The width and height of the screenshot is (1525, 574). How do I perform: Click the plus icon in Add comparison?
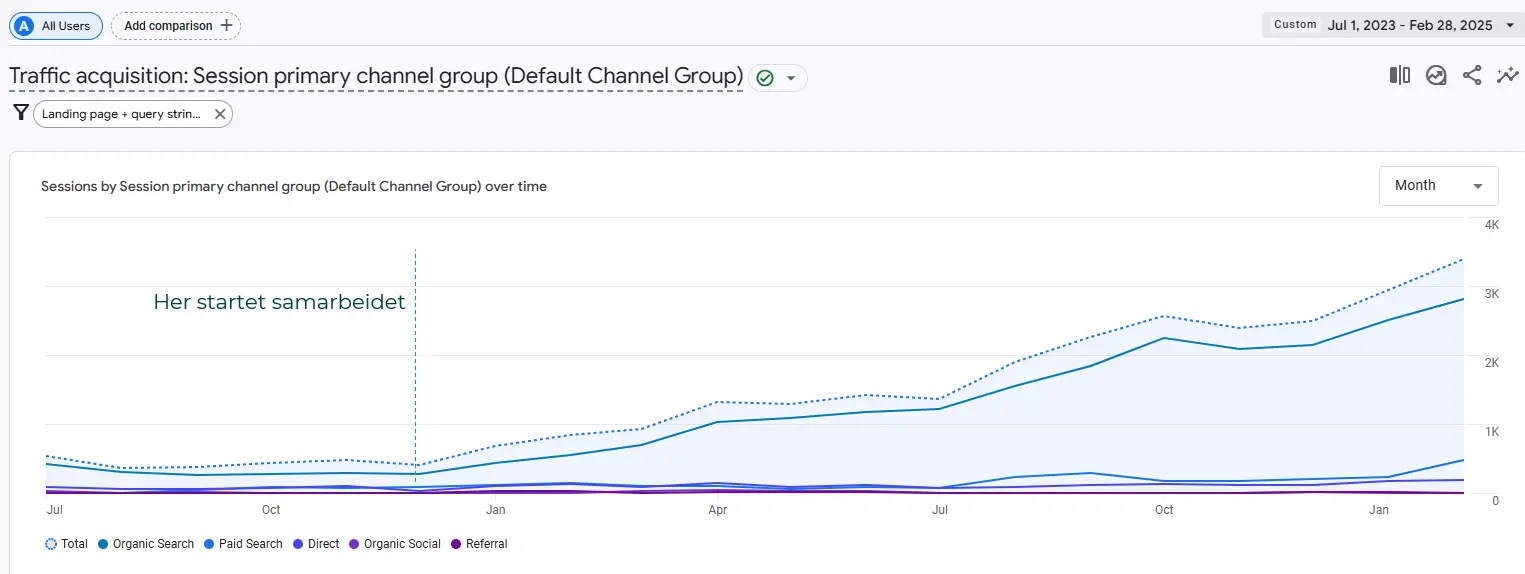(226, 26)
